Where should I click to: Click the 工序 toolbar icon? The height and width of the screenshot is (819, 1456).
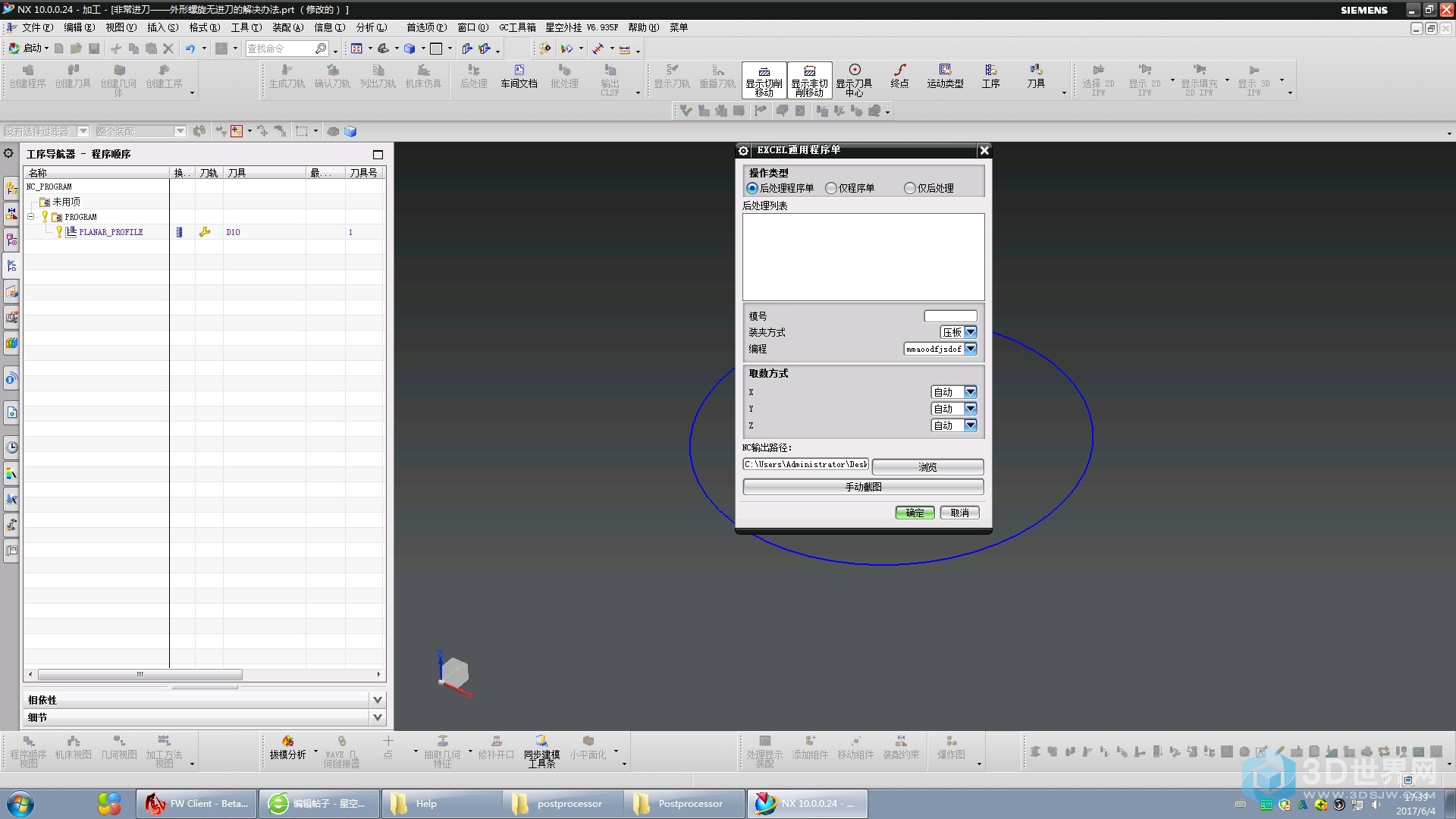[x=990, y=76]
